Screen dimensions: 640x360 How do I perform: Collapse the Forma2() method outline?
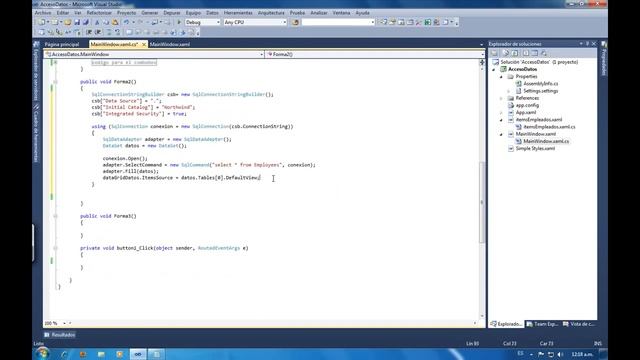[x=56, y=82]
